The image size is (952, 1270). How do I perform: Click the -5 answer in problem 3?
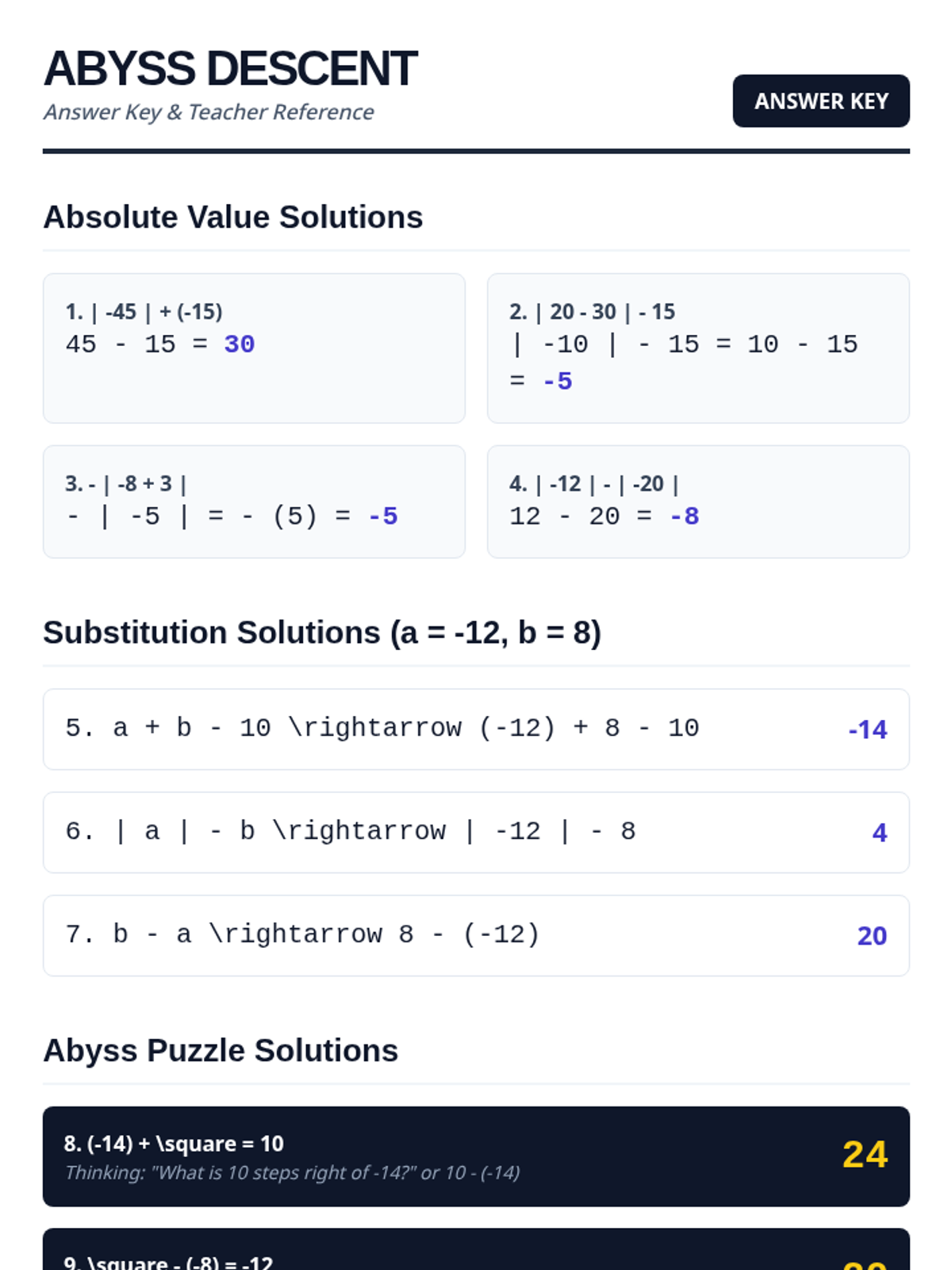[x=383, y=517]
